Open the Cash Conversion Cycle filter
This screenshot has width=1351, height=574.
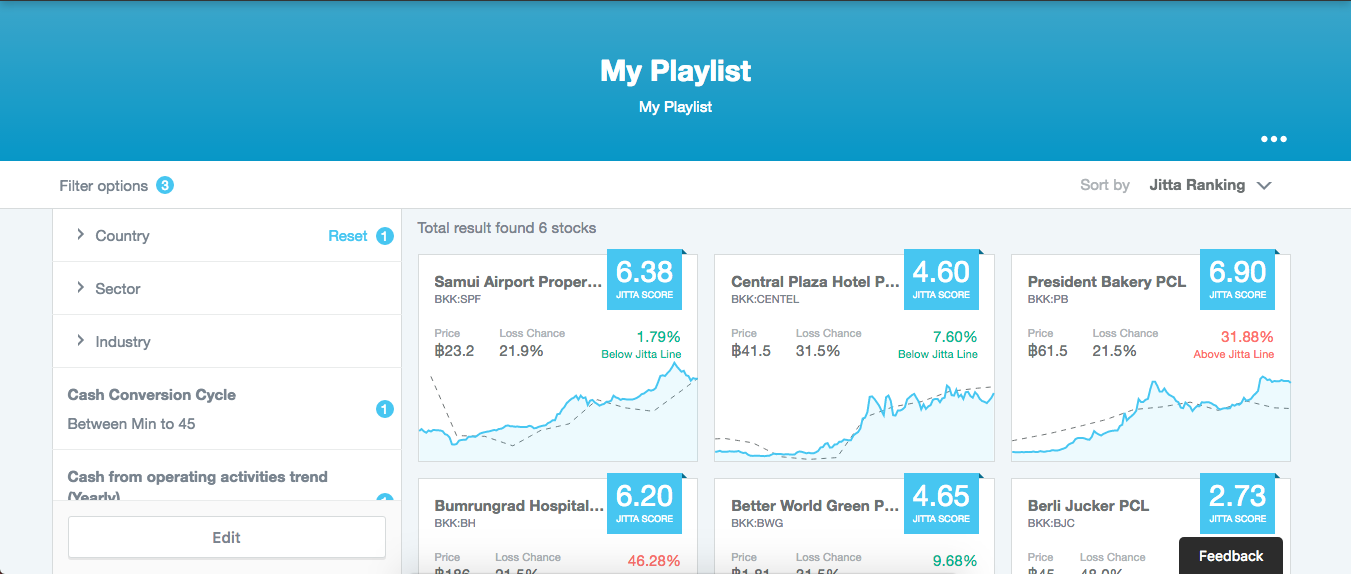coord(227,409)
